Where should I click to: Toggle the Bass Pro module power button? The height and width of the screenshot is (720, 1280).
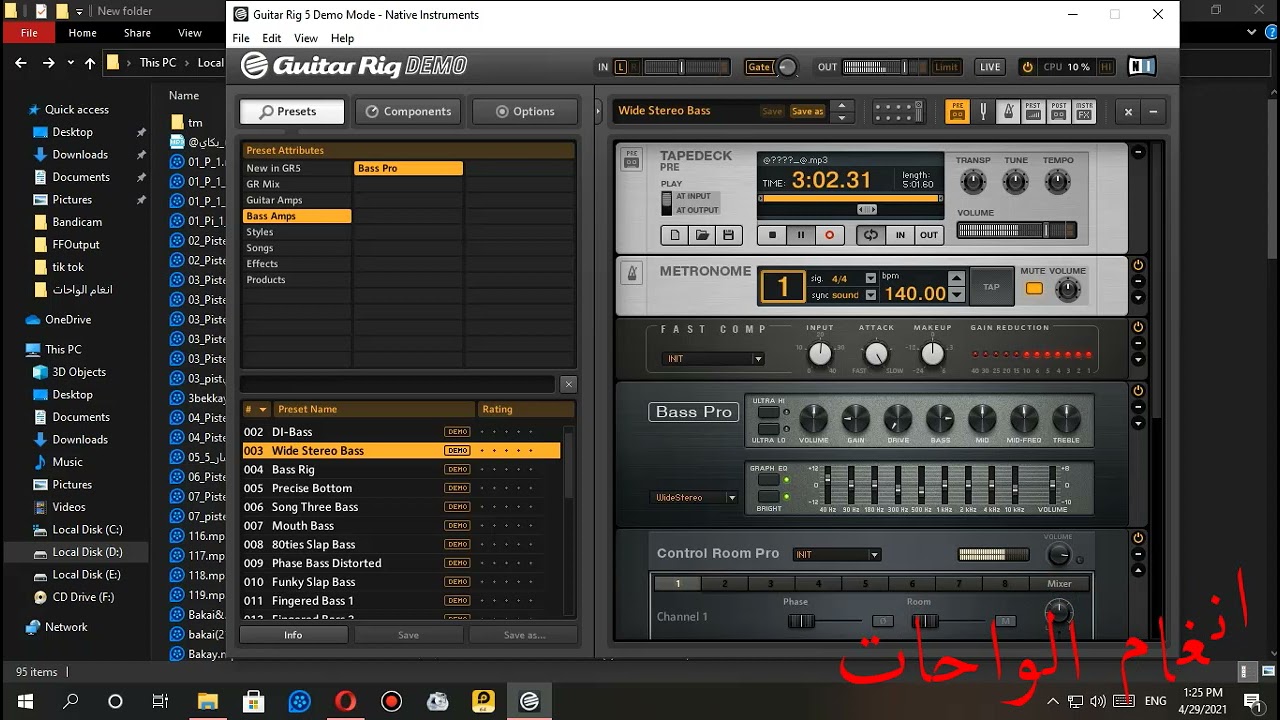pos(1138,391)
